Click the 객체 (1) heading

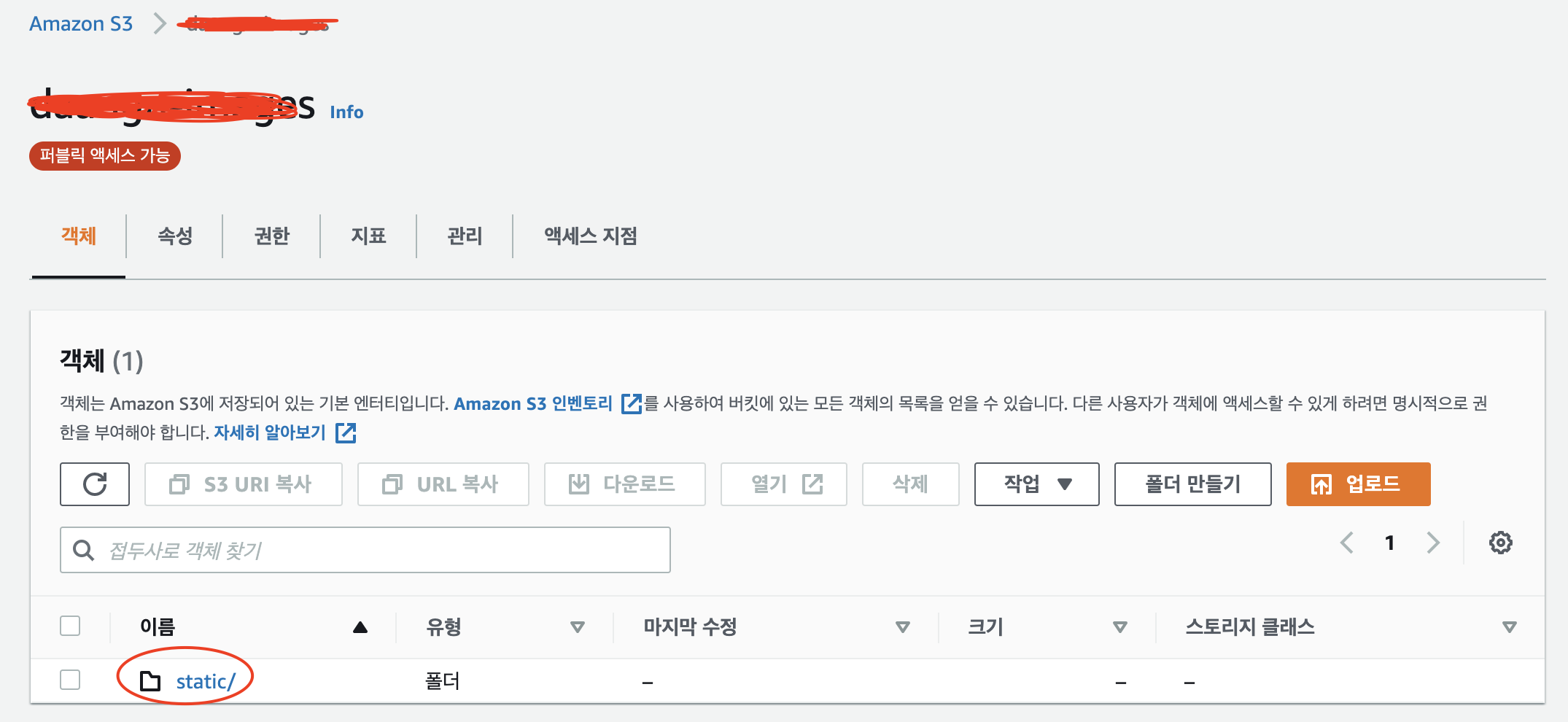tap(101, 361)
